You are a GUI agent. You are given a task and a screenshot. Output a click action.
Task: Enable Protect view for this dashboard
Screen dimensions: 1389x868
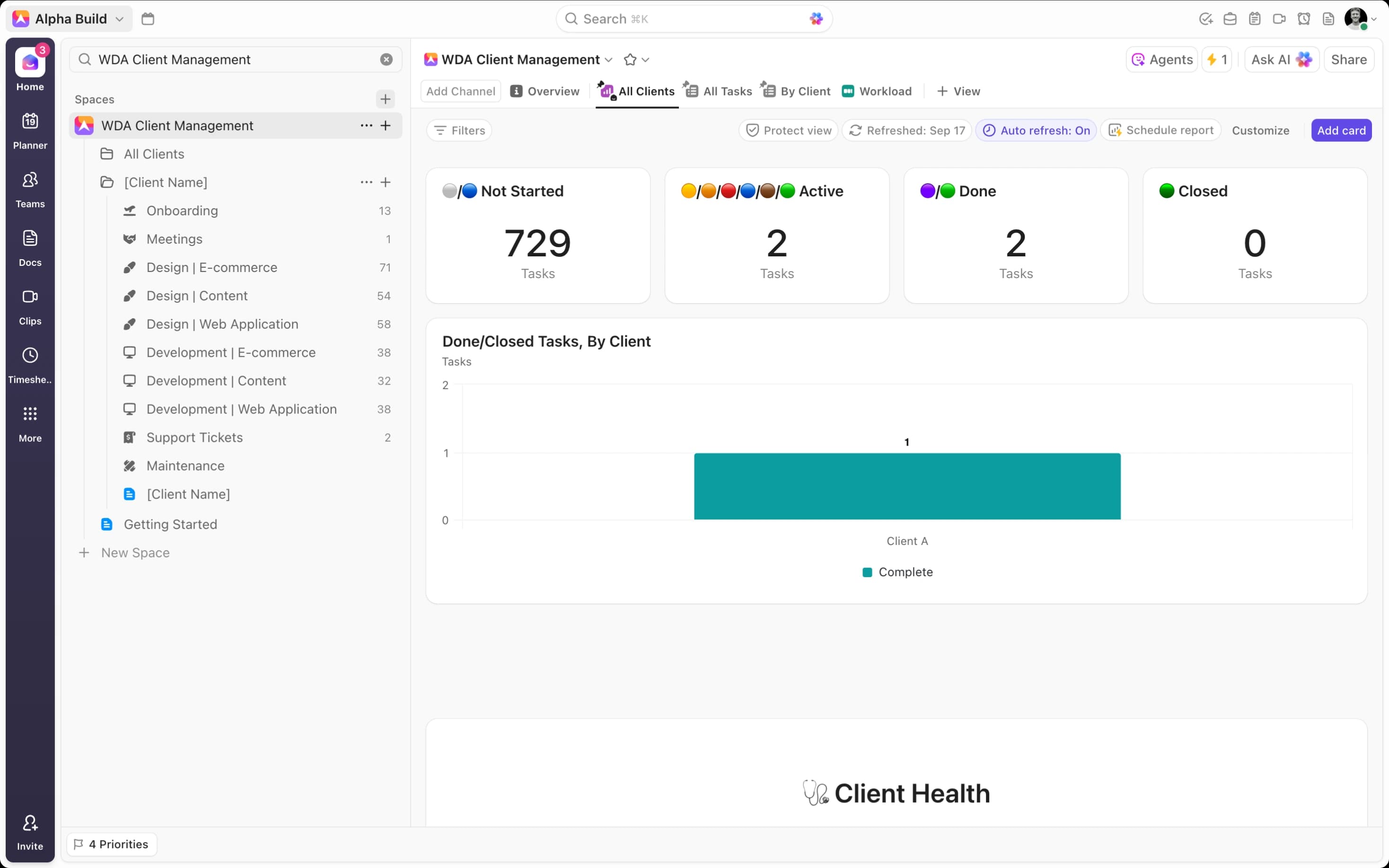788,130
